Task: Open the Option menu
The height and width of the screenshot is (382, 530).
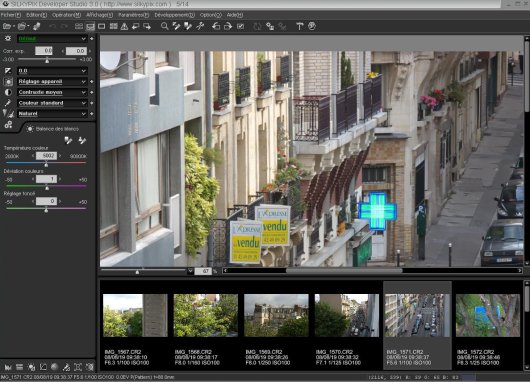Action: [x=210, y=15]
